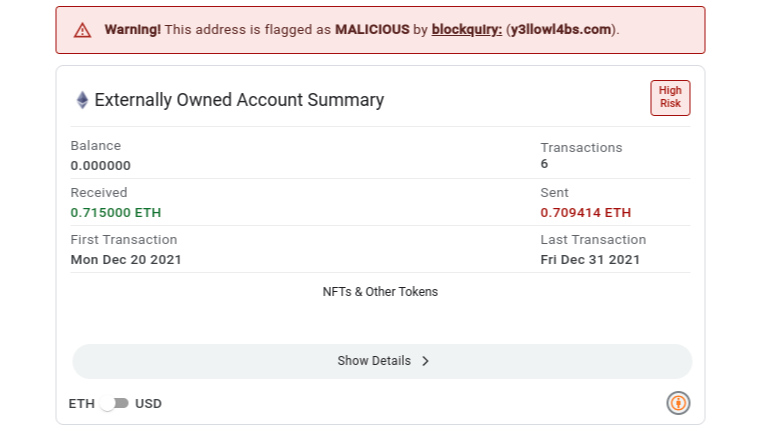Open the NFTs & Other Tokens section

coord(380,292)
